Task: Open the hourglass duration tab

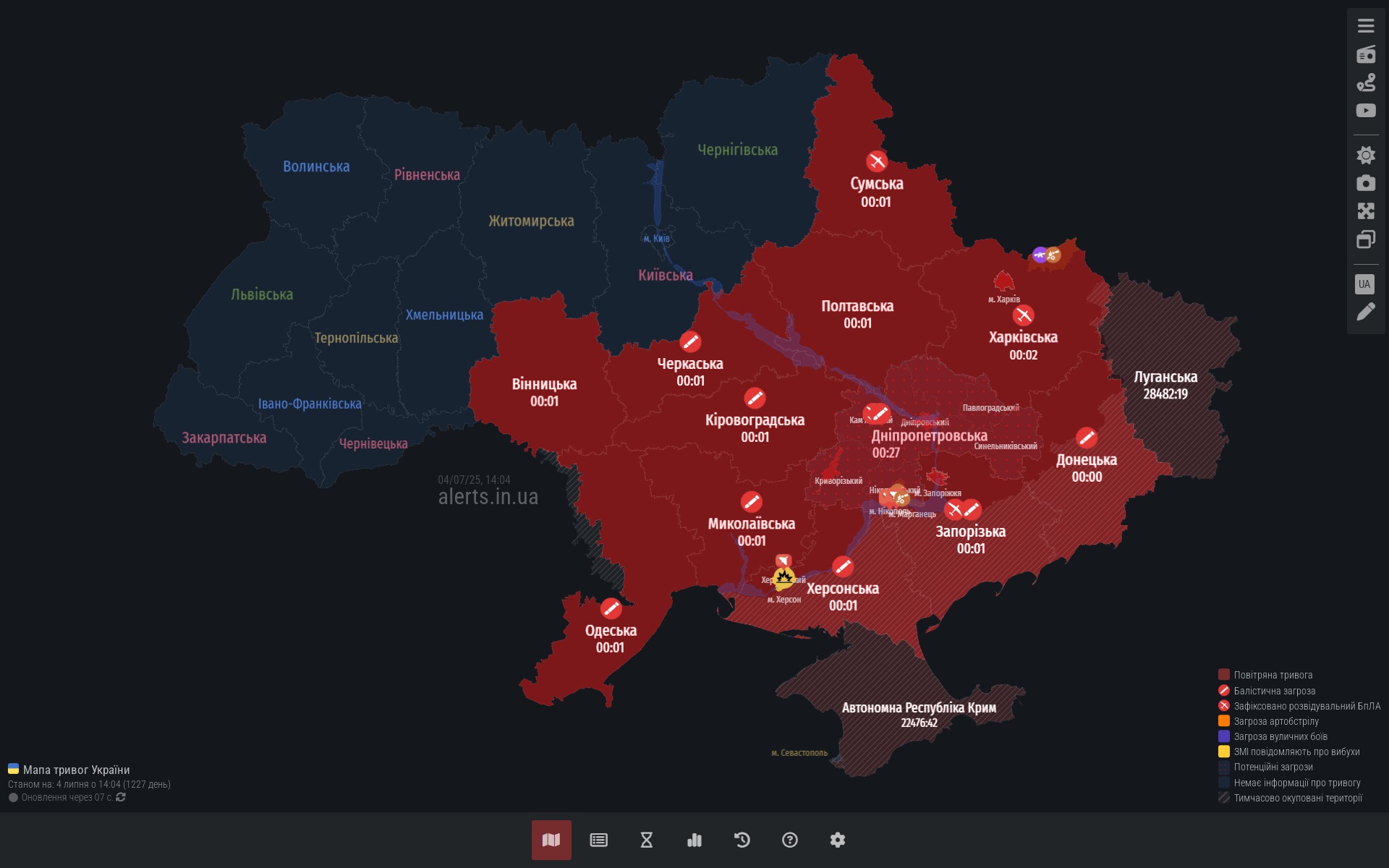Action: coord(646,840)
